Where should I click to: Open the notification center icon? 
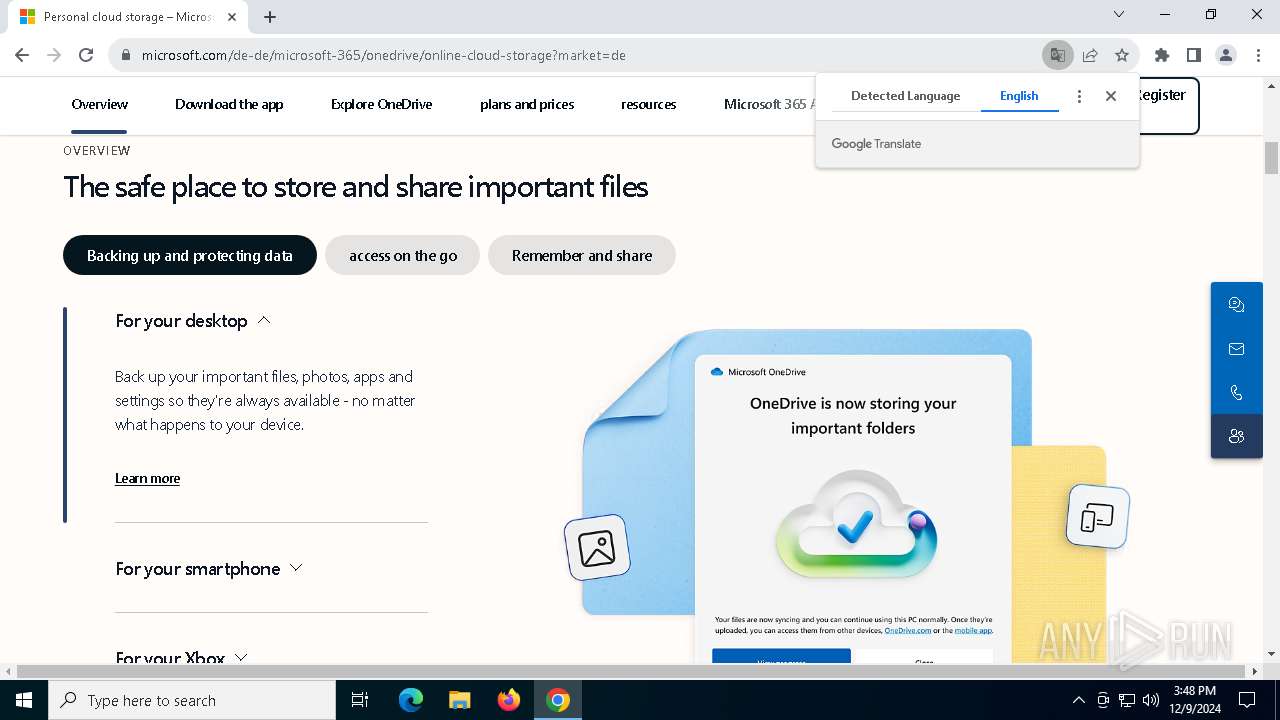[x=1247, y=700]
